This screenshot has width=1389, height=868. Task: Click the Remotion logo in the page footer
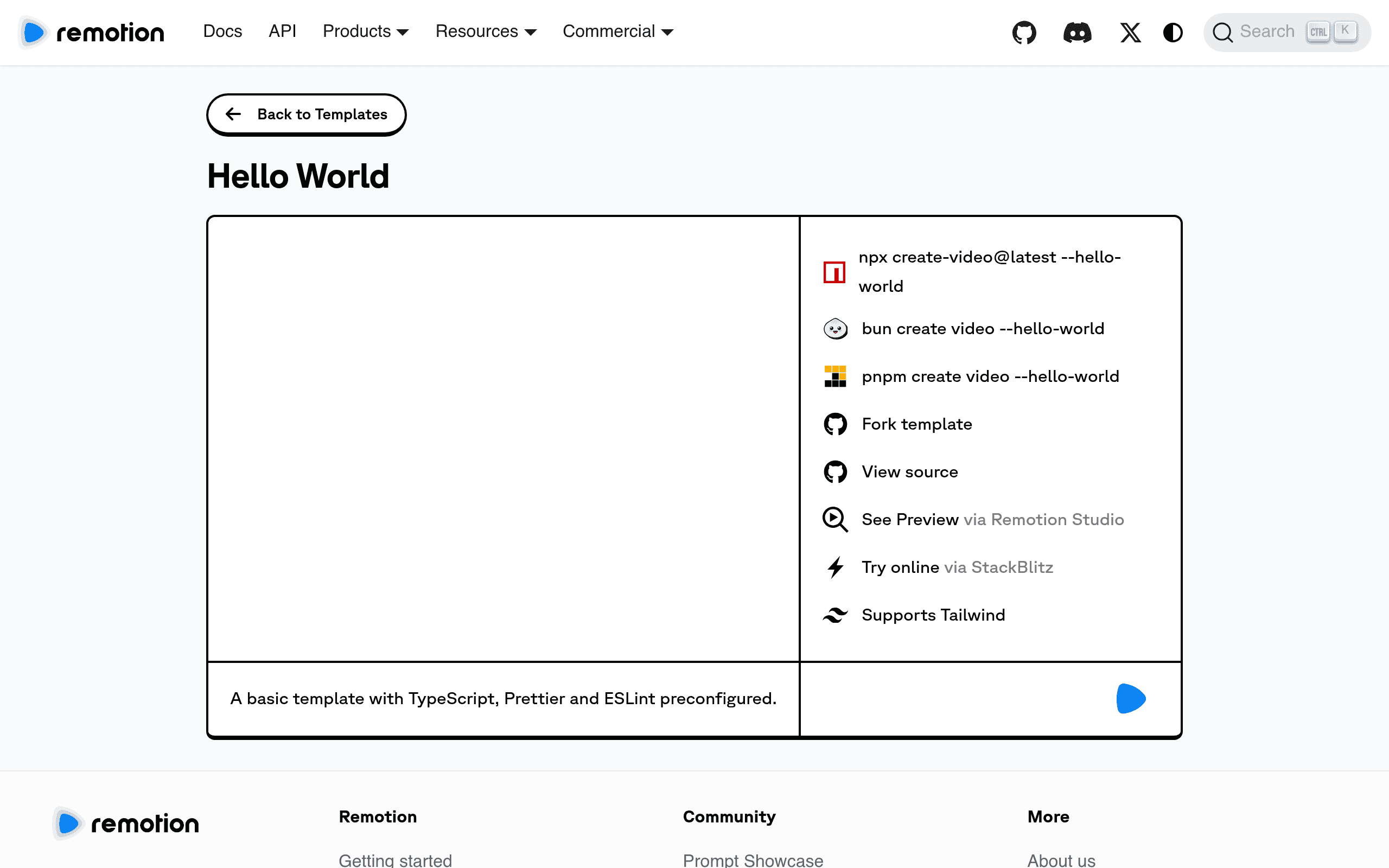(126, 823)
